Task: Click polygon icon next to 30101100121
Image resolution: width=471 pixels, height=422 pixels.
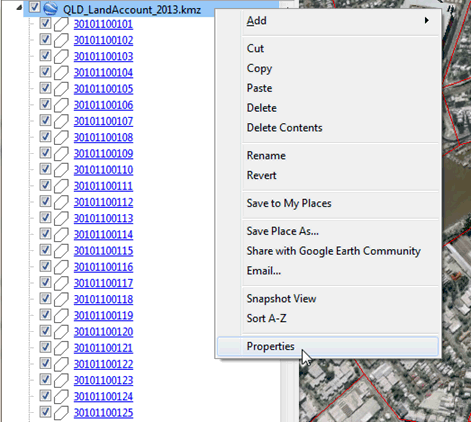Action: coord(61,348)
